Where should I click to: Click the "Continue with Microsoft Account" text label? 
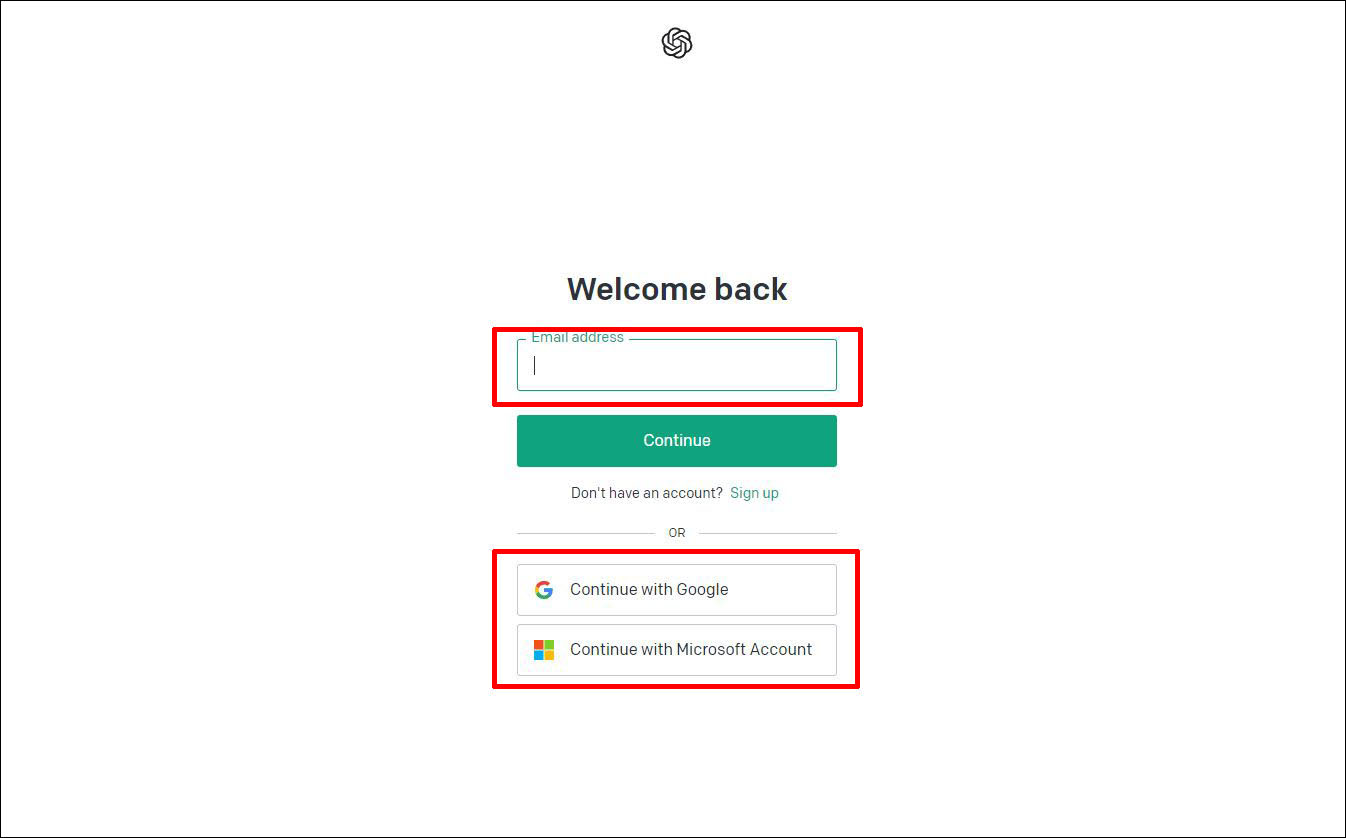tap(691, 650)
